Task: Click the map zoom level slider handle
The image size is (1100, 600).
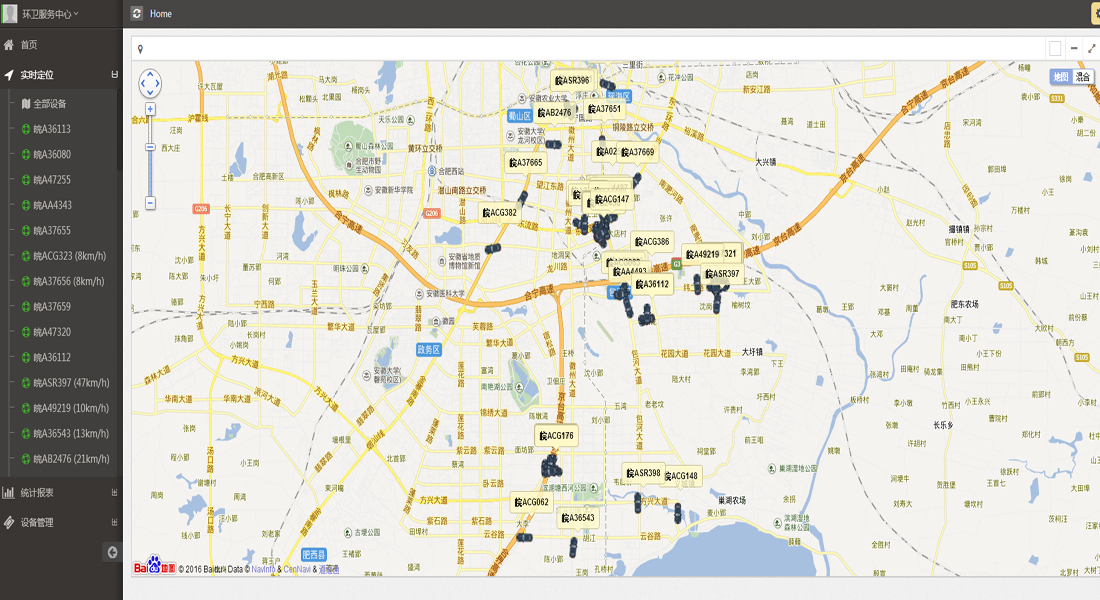Action: [x=150, y=147]
